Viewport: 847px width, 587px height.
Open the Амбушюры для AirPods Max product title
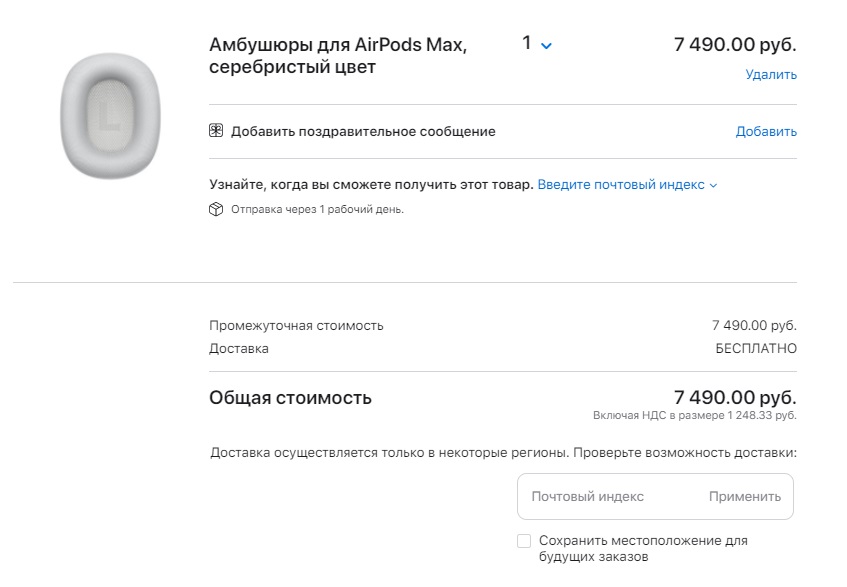click(338, 56)
